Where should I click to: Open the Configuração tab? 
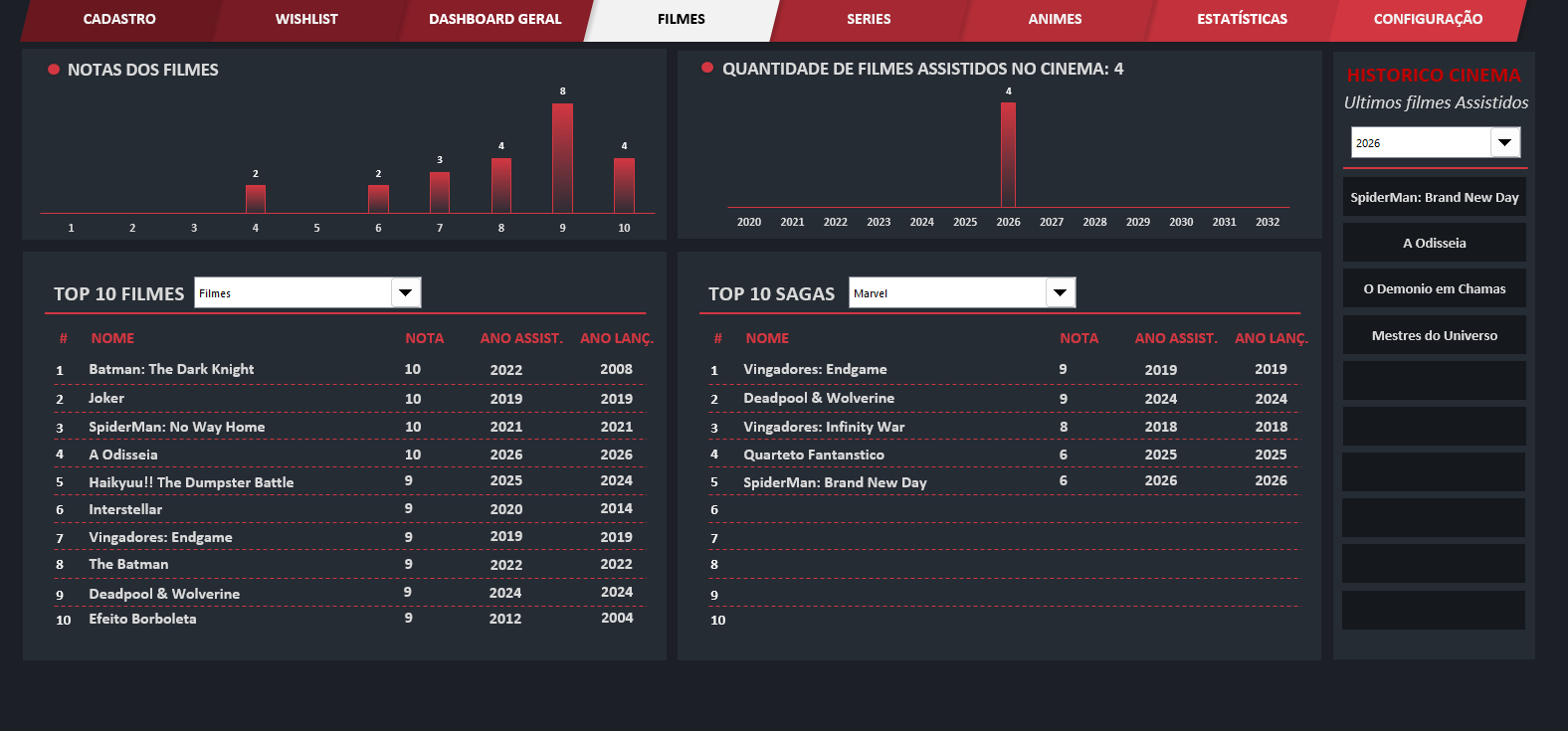coord(1428,19)
